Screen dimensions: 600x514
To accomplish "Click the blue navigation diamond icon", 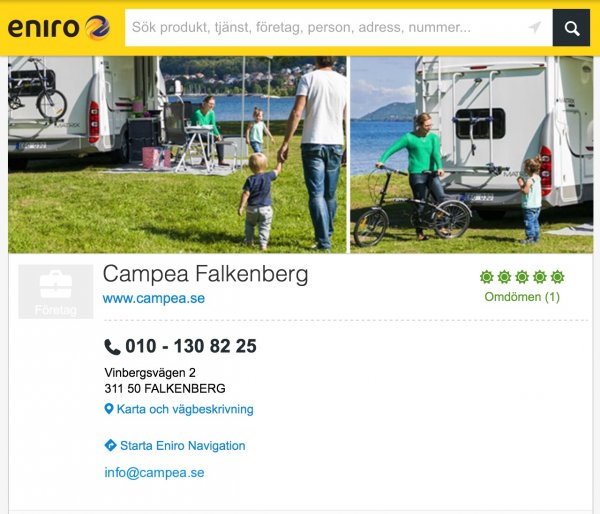I will 110,445.
